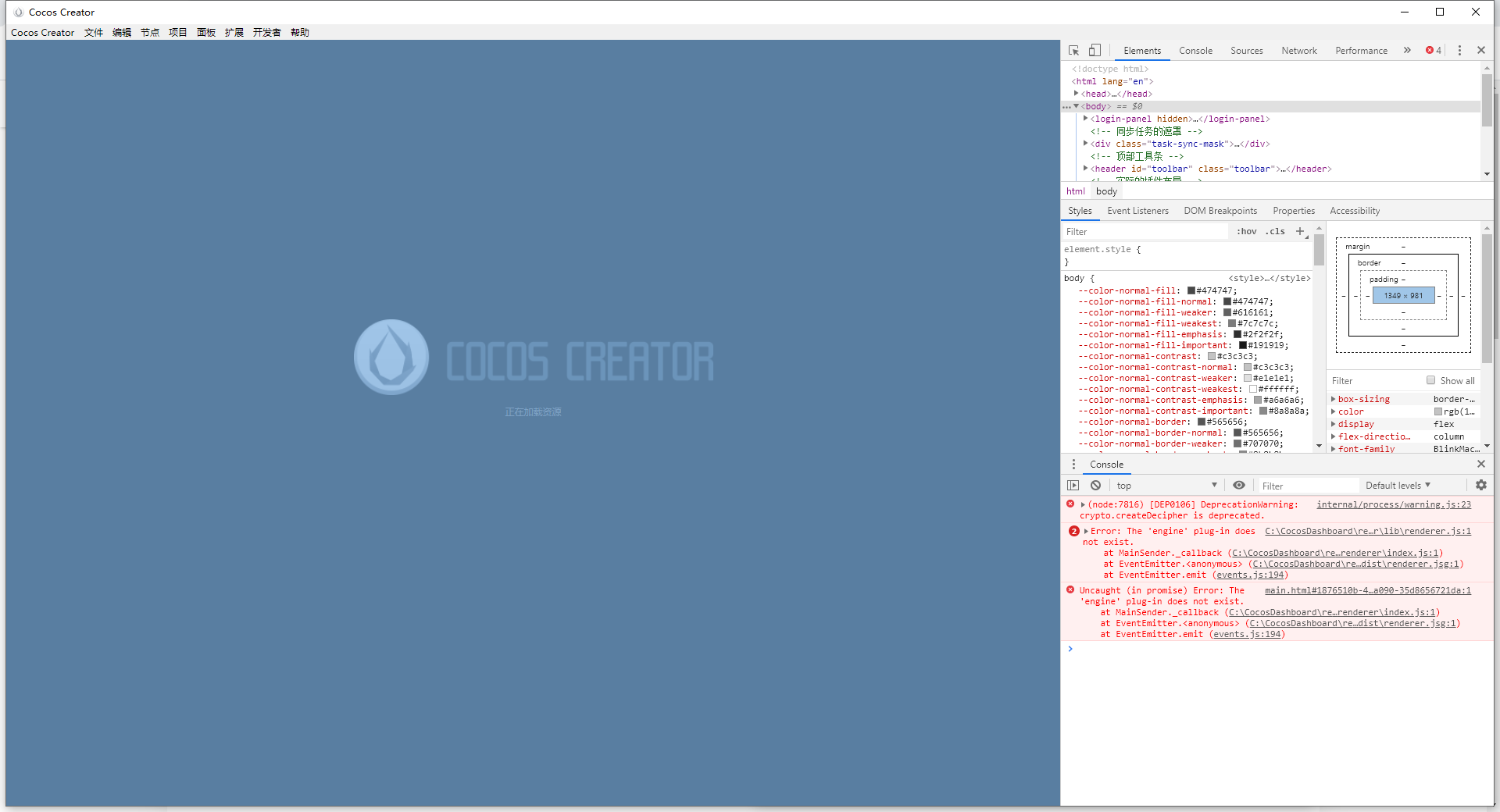Viewport: 1500px width, 812px height.
Task: Toggle the .cls element classes panel
Action: click(x=1276, y=231)
